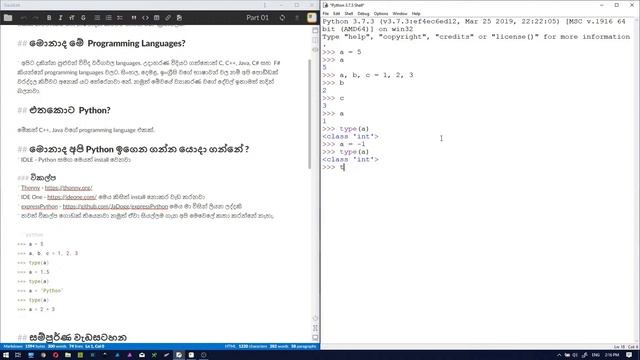640x360 pixels.
Task: Click the redo arrow in editor toolbar
Action: coord(36,18)
